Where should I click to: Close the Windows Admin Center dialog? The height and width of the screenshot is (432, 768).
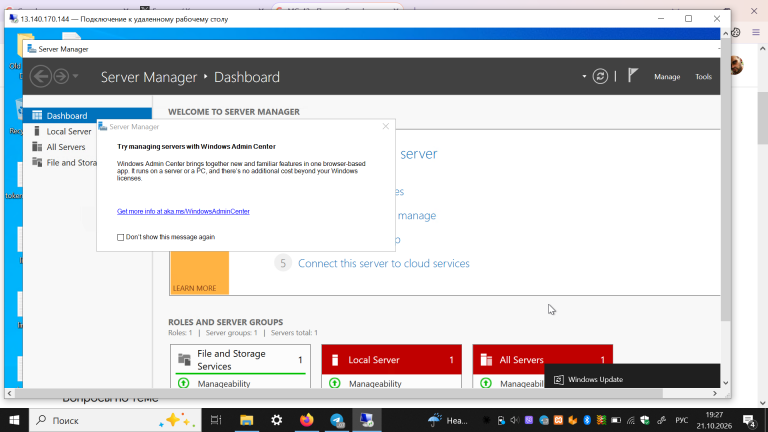pyautogui.click(x=385, y=126)
